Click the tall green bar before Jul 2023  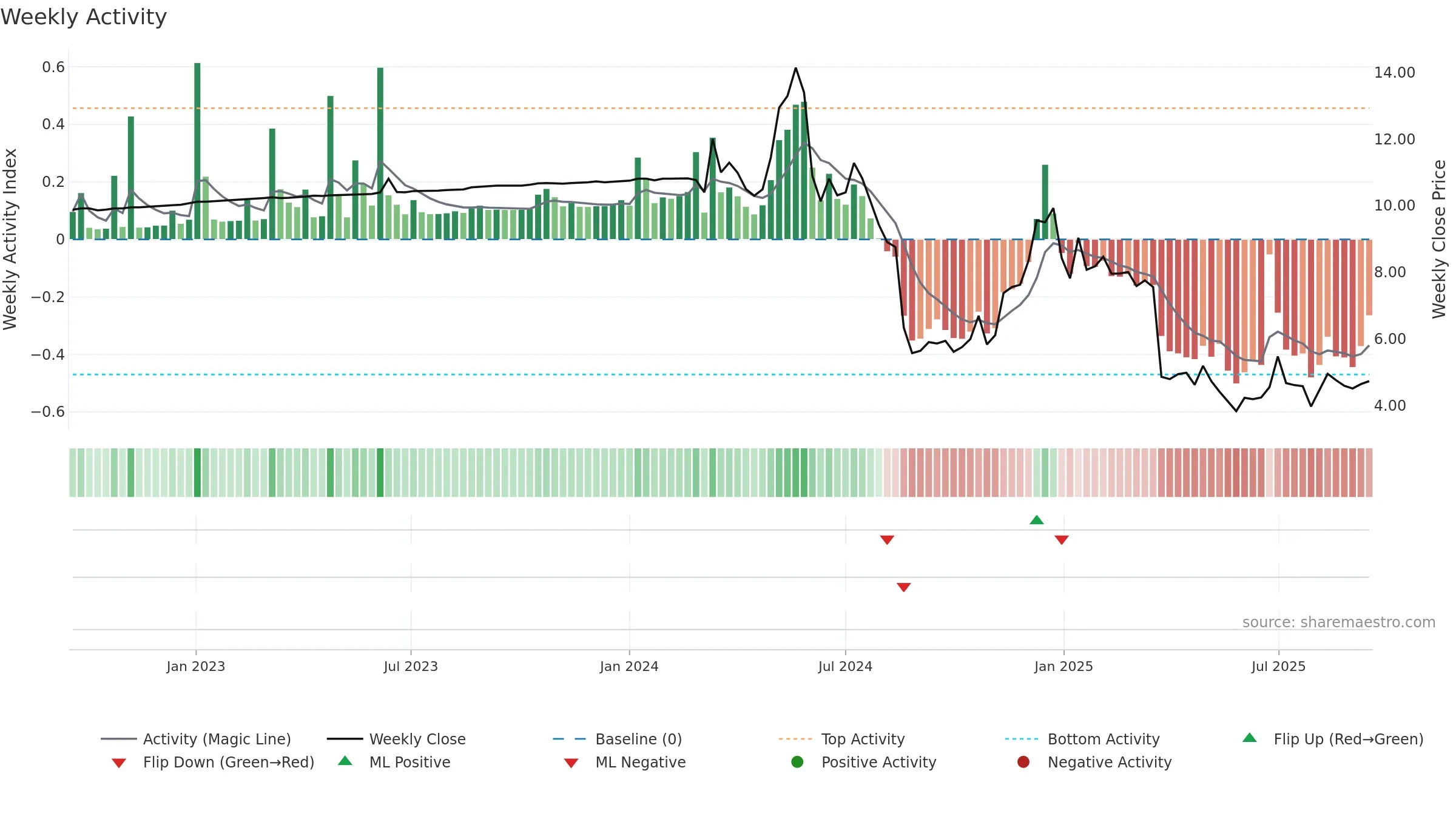point(380,153)
